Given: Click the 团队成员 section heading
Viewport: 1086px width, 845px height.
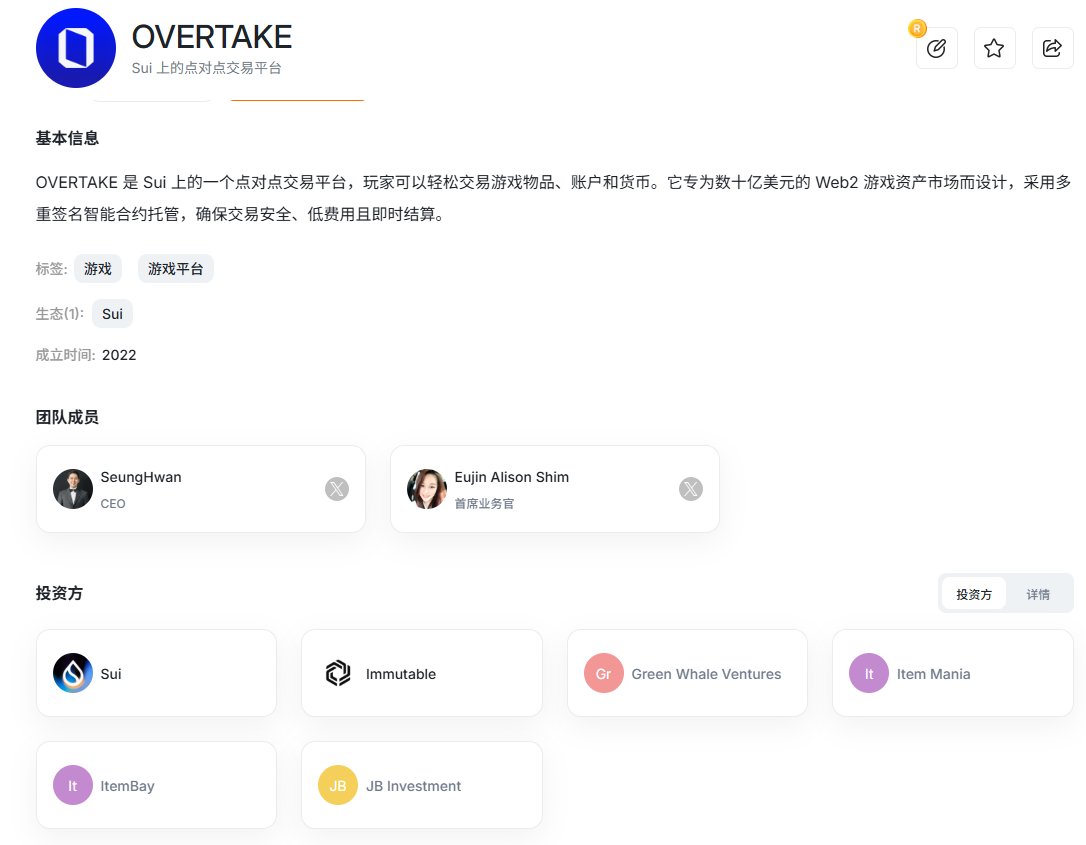Looking at the screenshot, I should [x=67, y=417].
